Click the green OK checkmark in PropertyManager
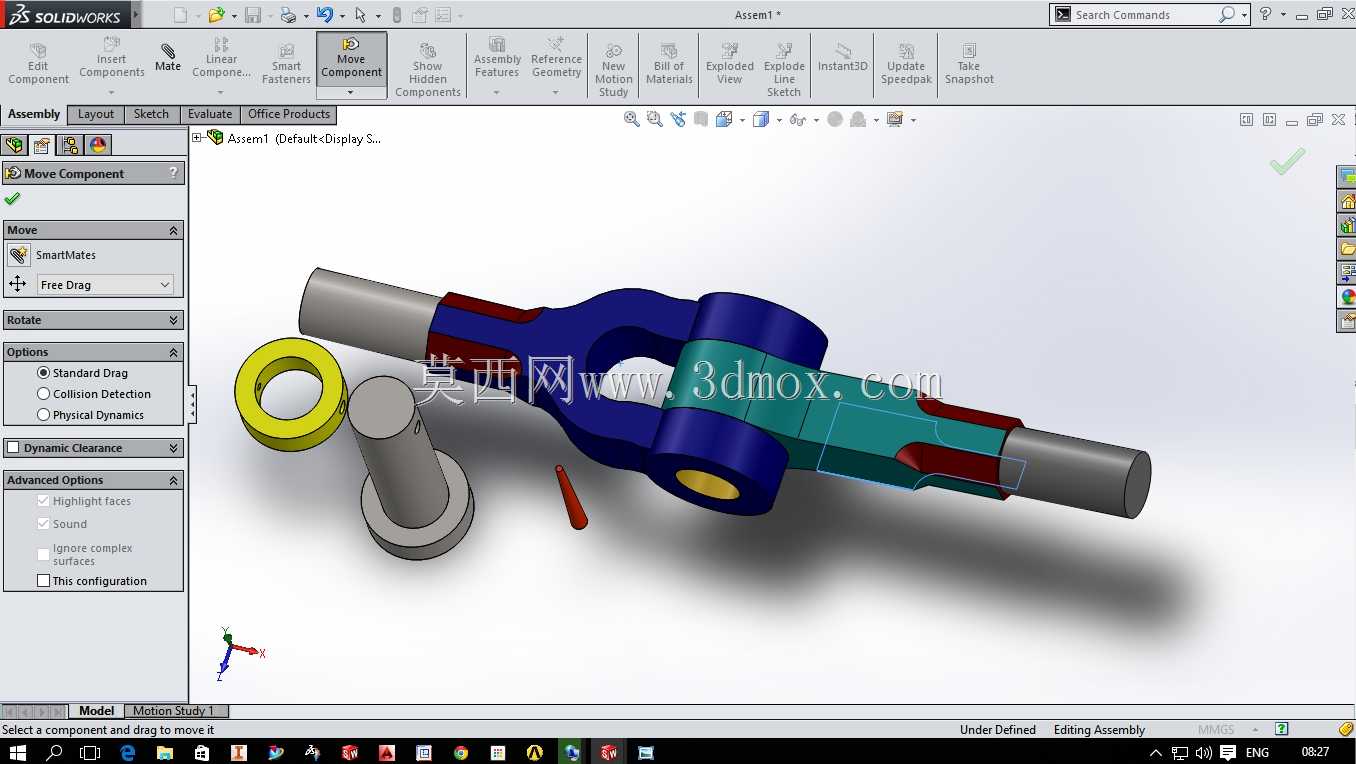The width and height of the screenshot is (1356, 764). (x=12, y=199)
